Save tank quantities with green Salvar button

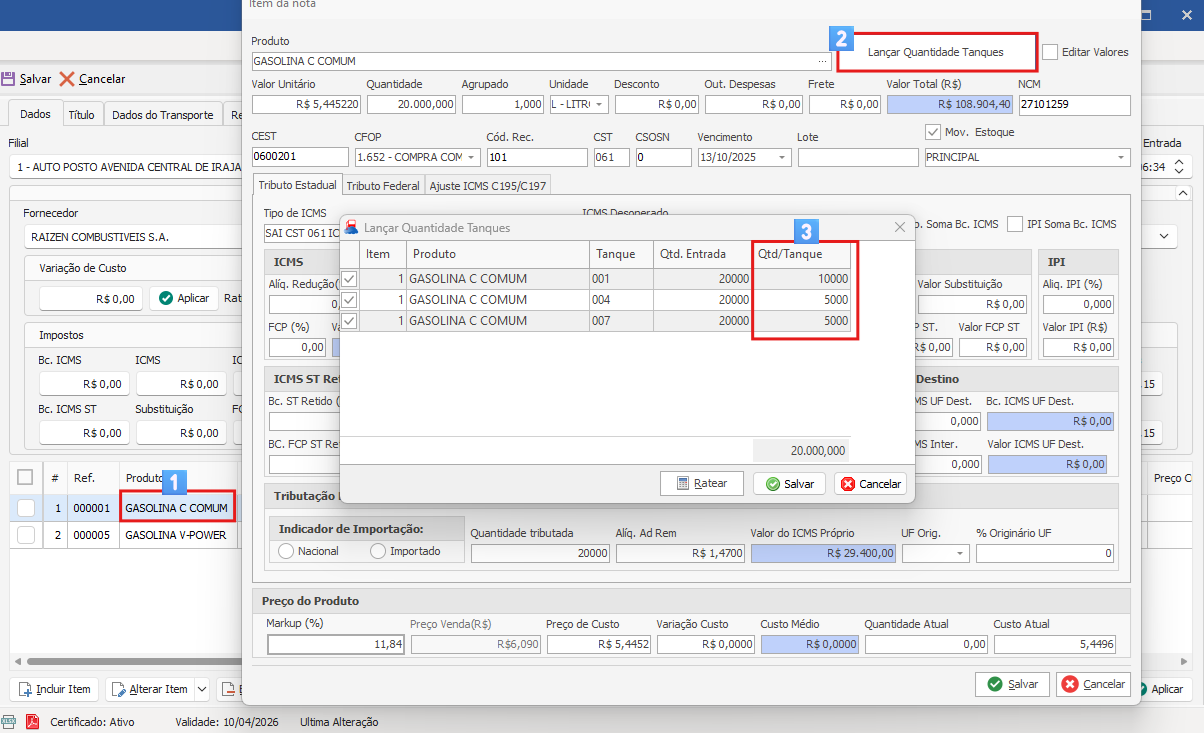point(789,483)
